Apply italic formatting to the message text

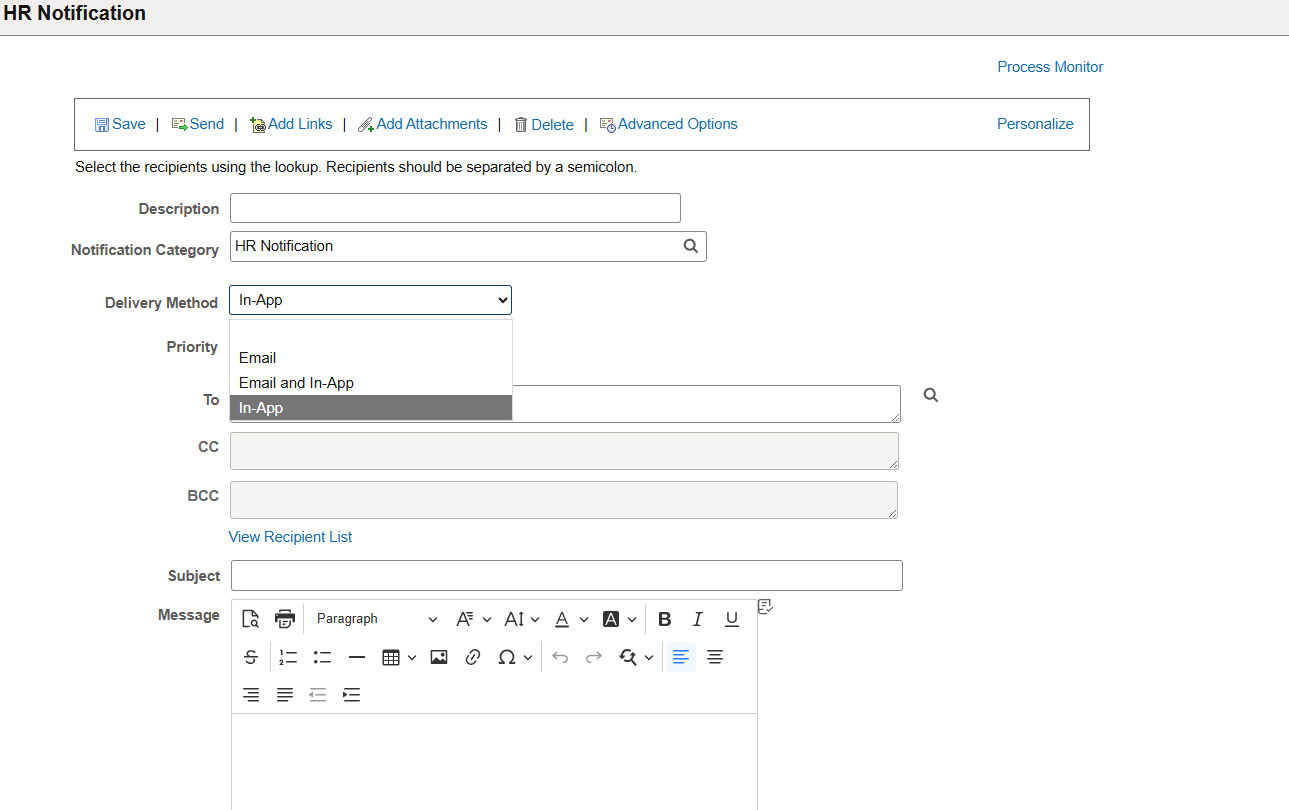[x=697, y=619]
